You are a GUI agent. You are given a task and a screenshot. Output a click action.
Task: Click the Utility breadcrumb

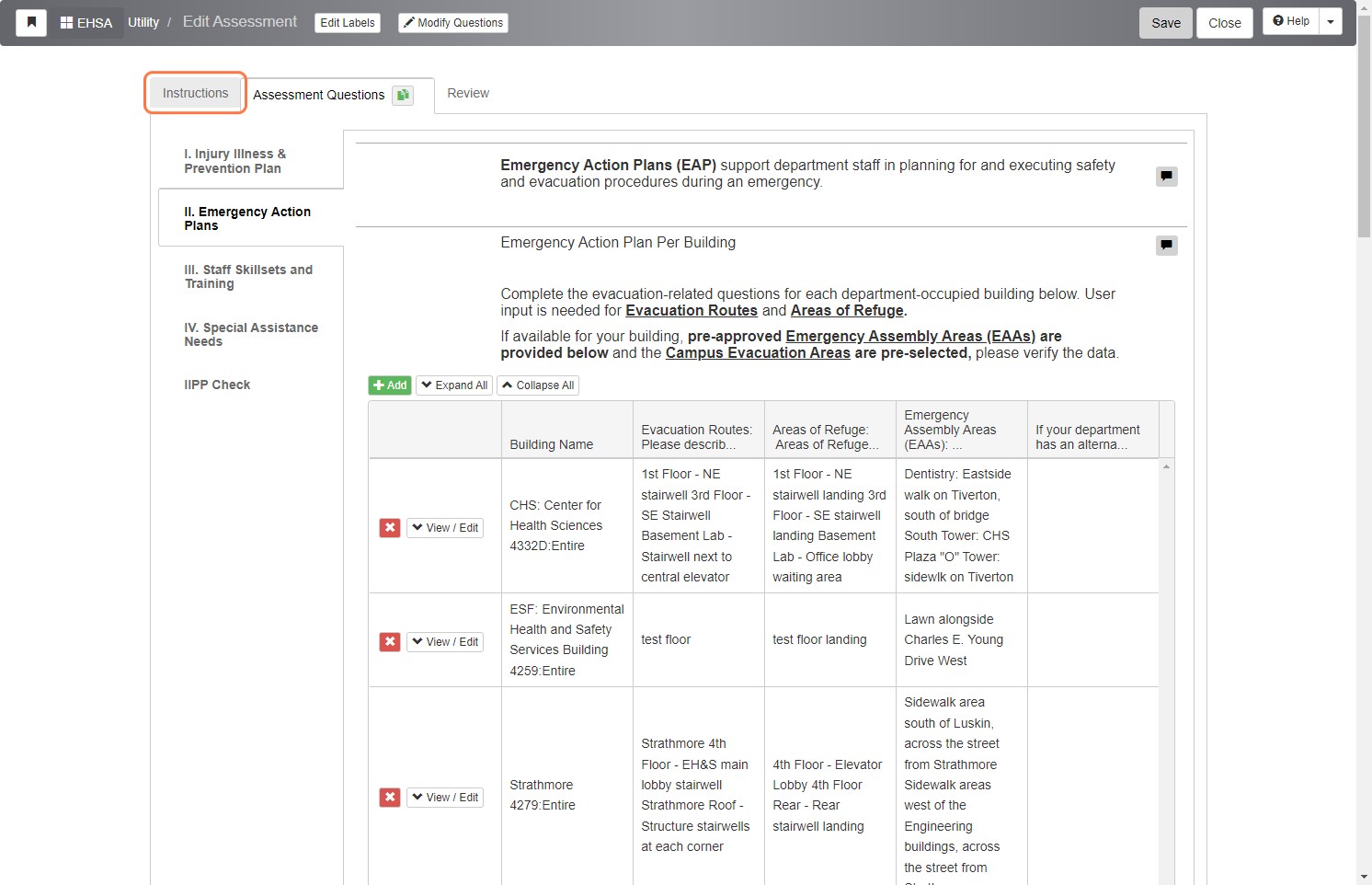coord(143,23)
